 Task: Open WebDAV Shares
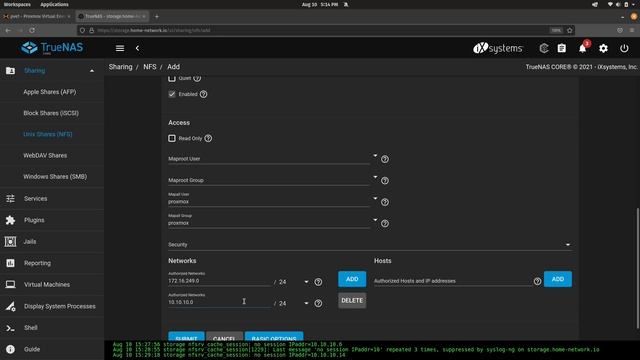pyautogui.click(x=45, y=156)
